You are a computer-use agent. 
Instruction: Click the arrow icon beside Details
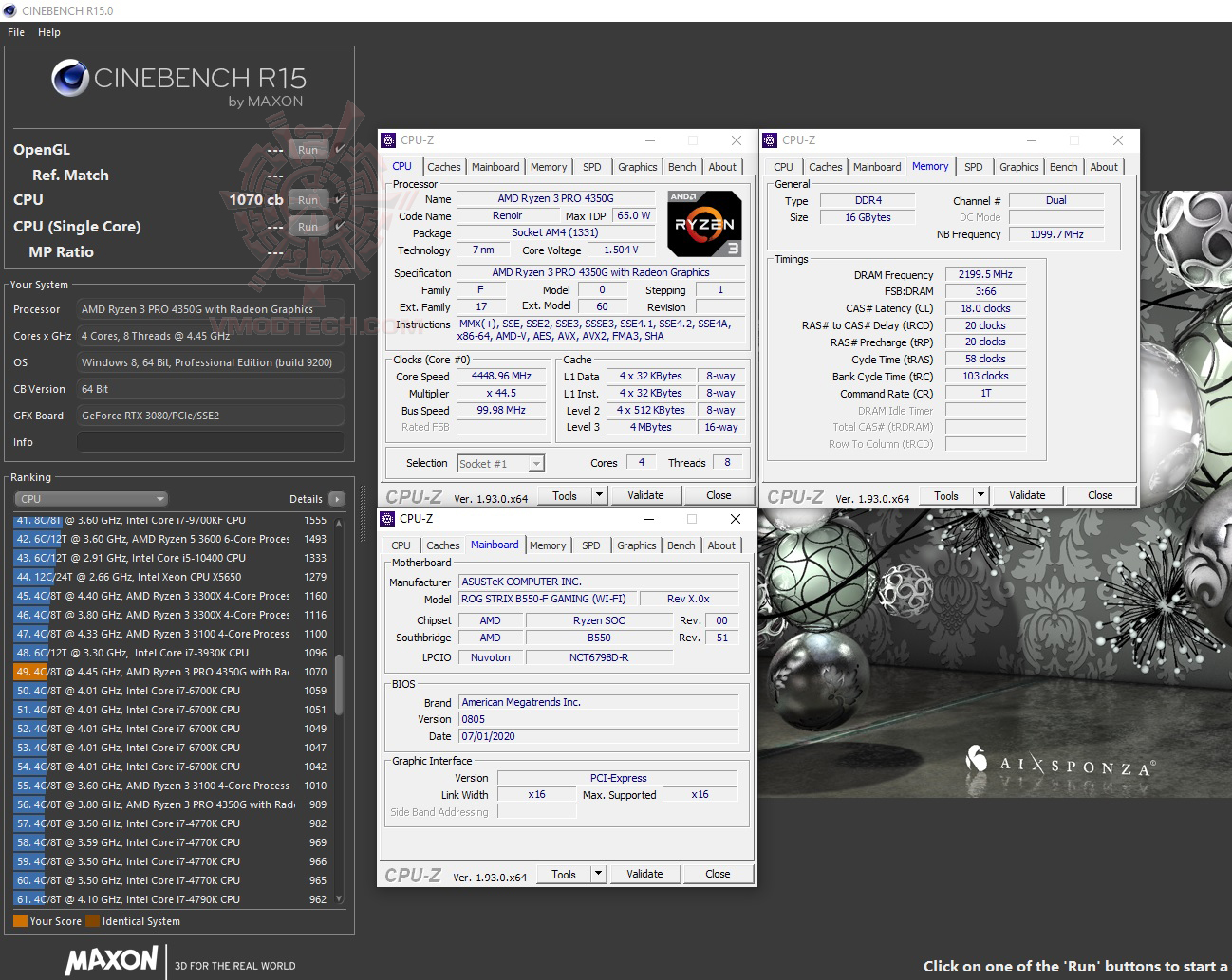tap(336, 499)
